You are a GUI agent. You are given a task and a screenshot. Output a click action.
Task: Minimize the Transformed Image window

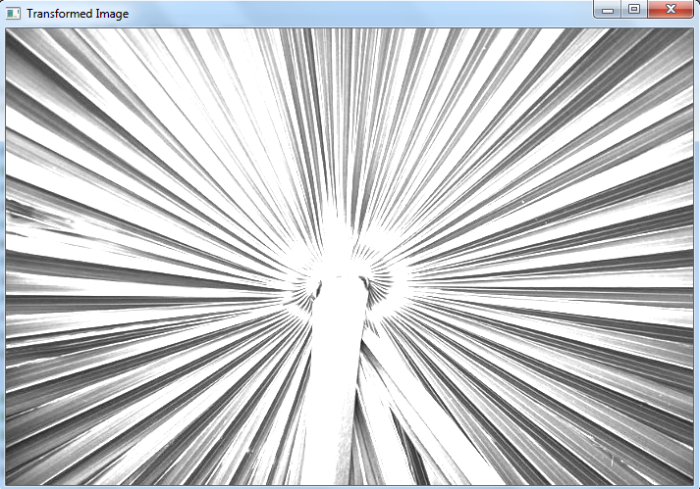coord(607,9)
